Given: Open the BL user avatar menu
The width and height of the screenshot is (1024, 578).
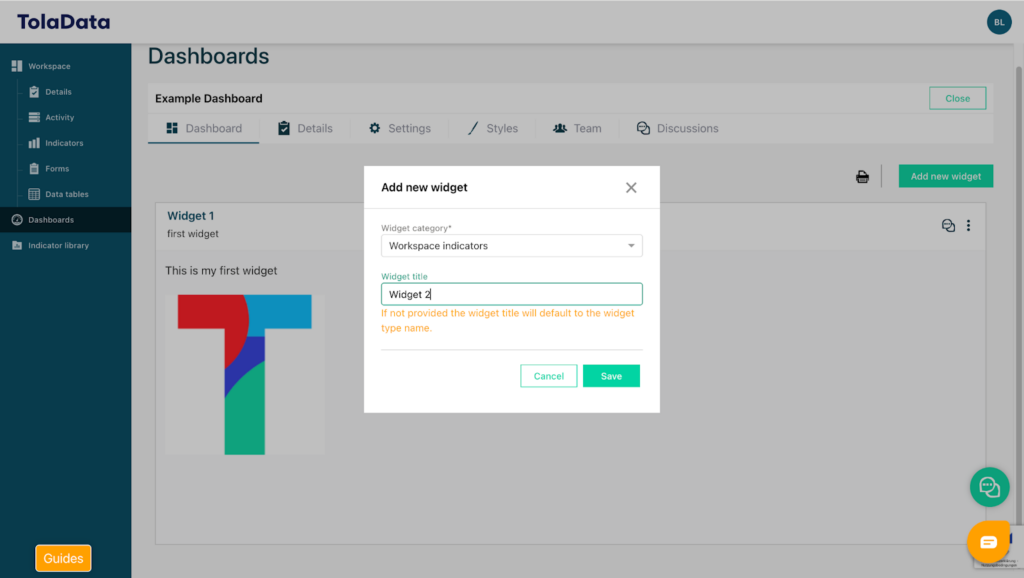Looking at the screenshot, I should tap(998, 22).
